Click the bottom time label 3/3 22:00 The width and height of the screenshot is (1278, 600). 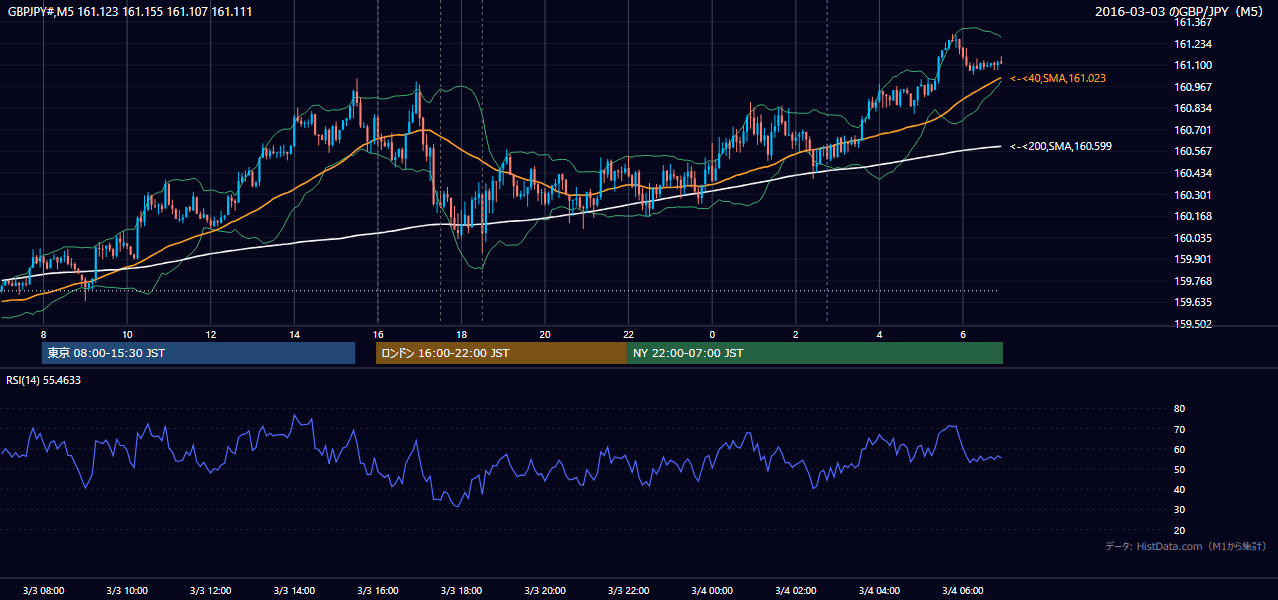pos(628,590)
